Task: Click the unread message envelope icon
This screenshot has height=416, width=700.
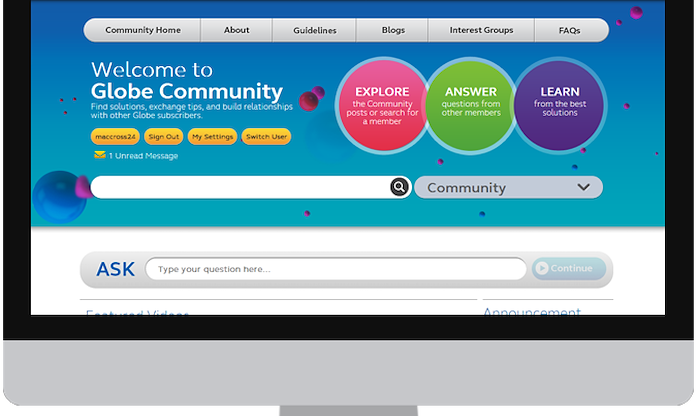Action: tap(100, 155)
